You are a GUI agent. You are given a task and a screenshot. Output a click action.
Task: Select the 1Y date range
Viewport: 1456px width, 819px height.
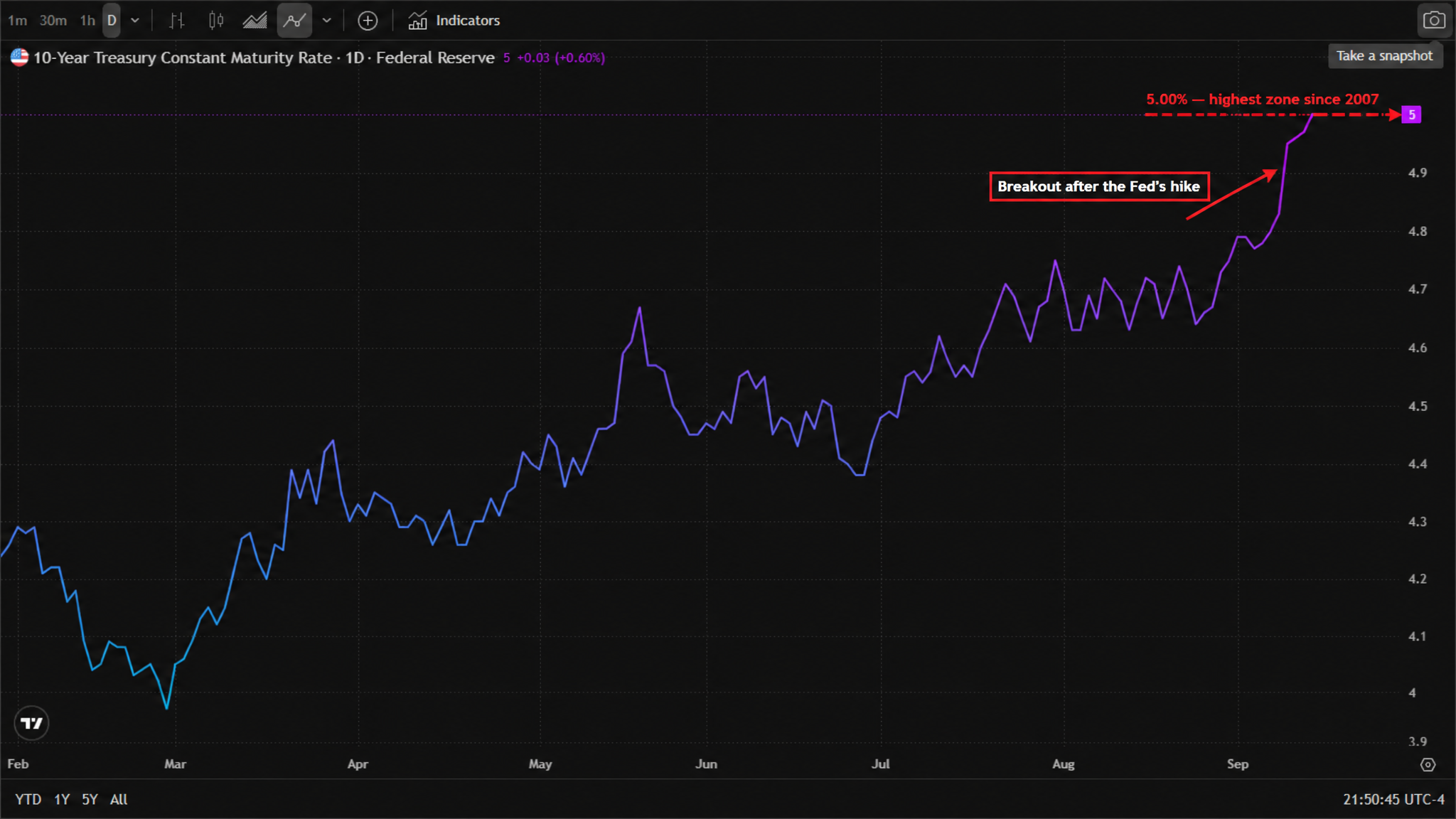[62, 799]
